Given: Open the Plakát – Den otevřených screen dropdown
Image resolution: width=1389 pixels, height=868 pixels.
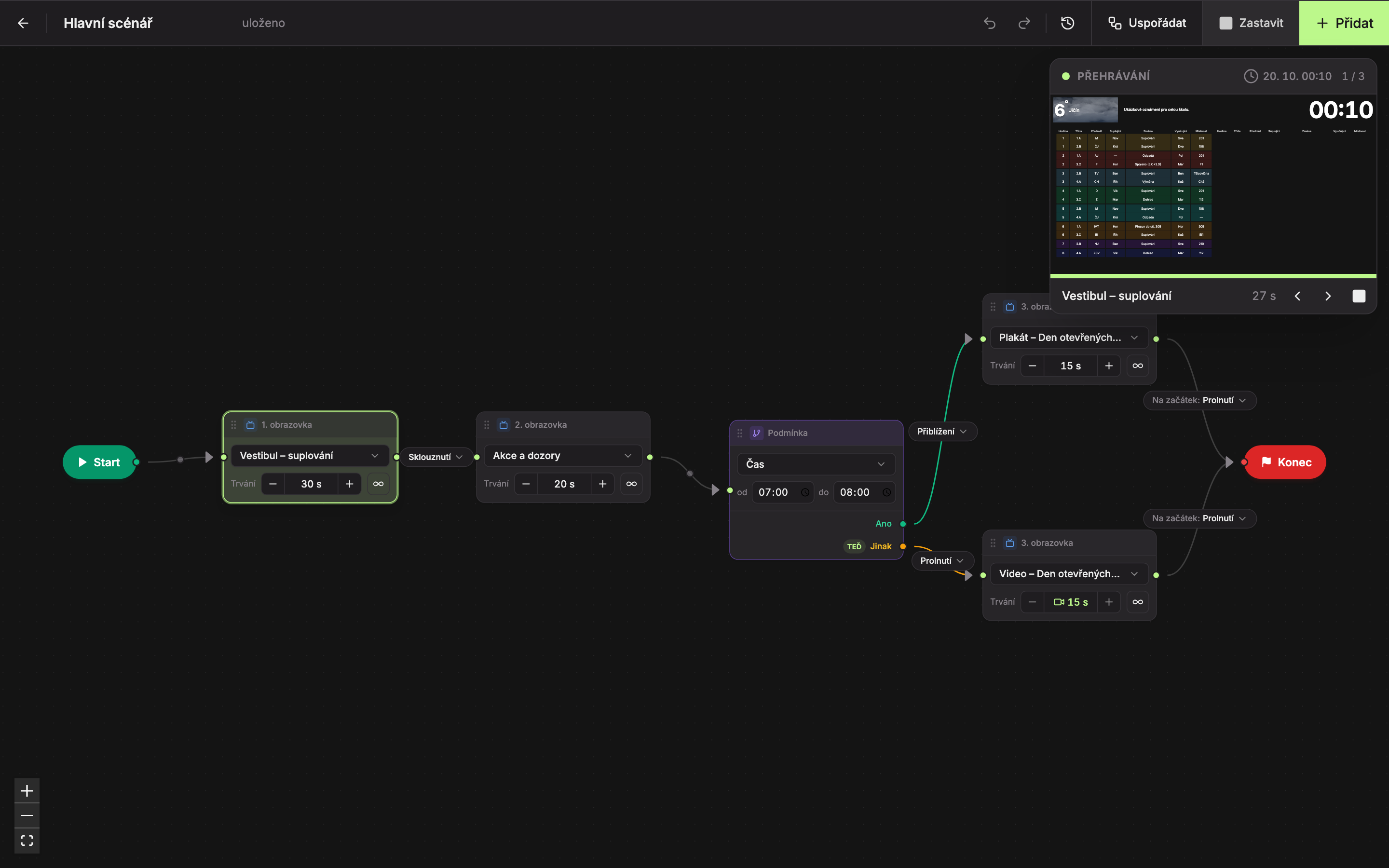Looking at the screenshot, I should pos(1069,338).
